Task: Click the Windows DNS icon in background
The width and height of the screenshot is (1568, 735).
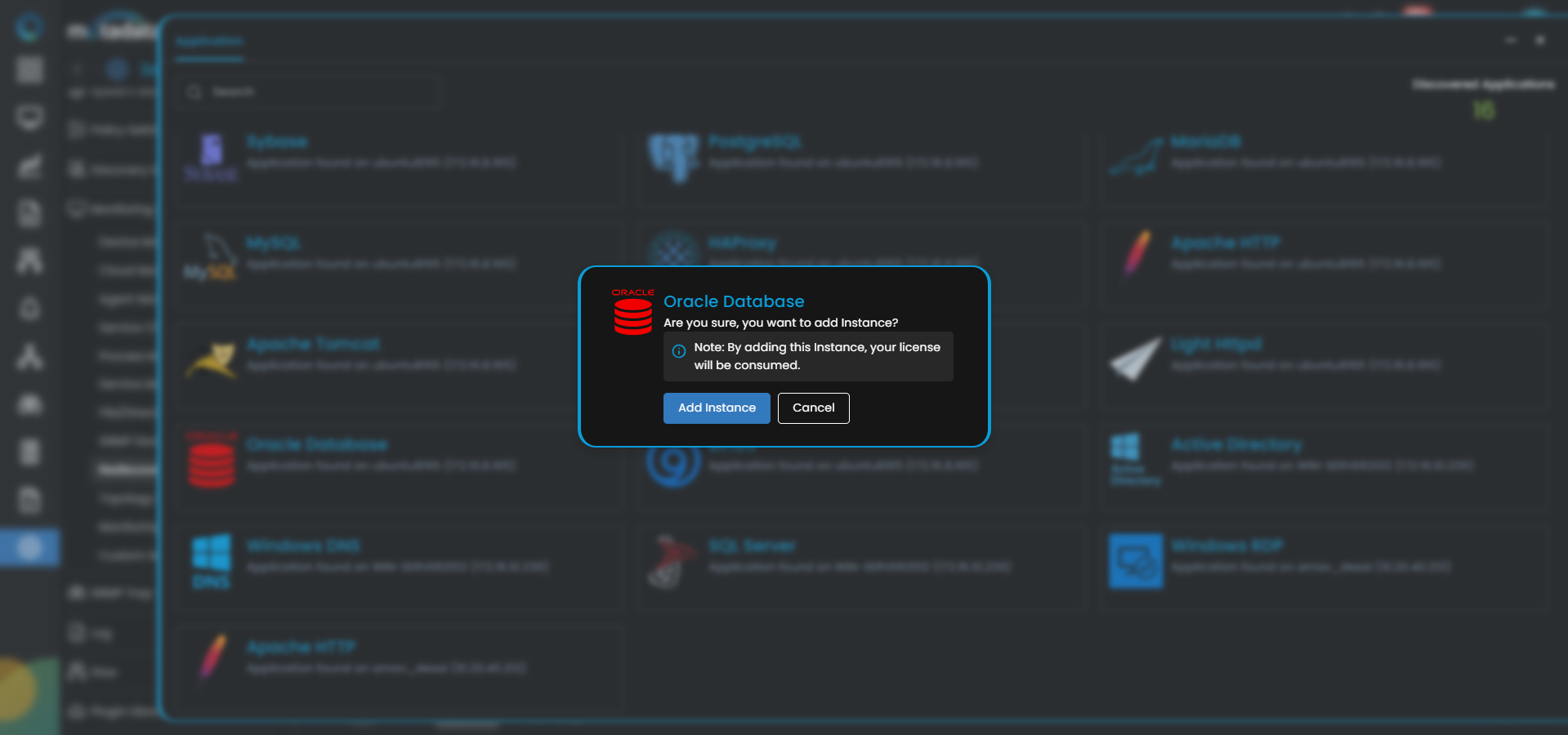Action: [211, 561]
